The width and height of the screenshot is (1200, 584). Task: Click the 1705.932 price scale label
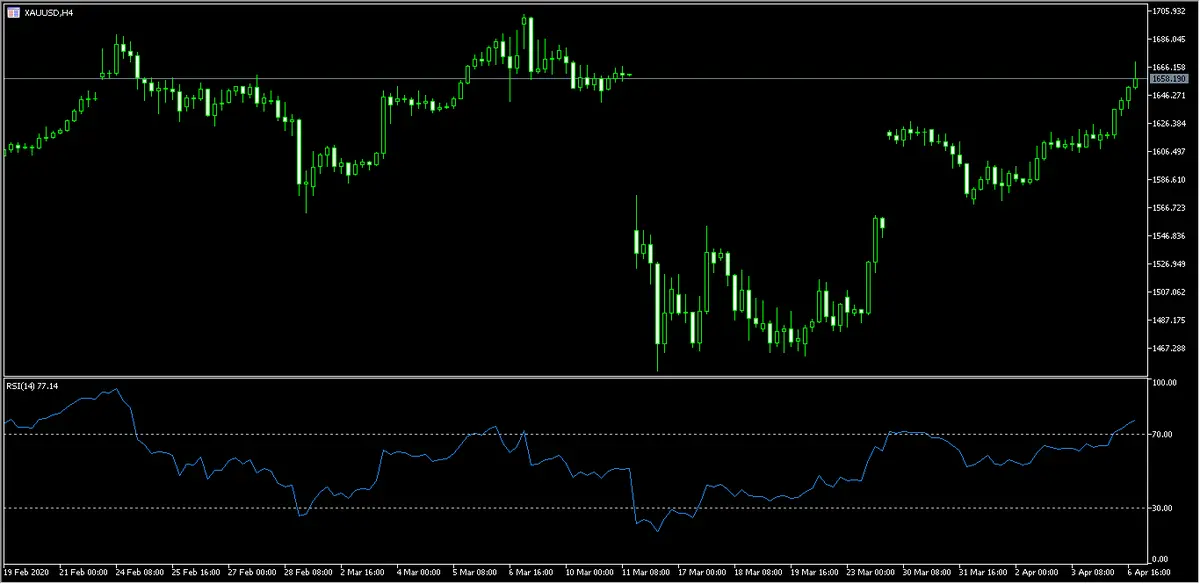[x=1168, y=11]
